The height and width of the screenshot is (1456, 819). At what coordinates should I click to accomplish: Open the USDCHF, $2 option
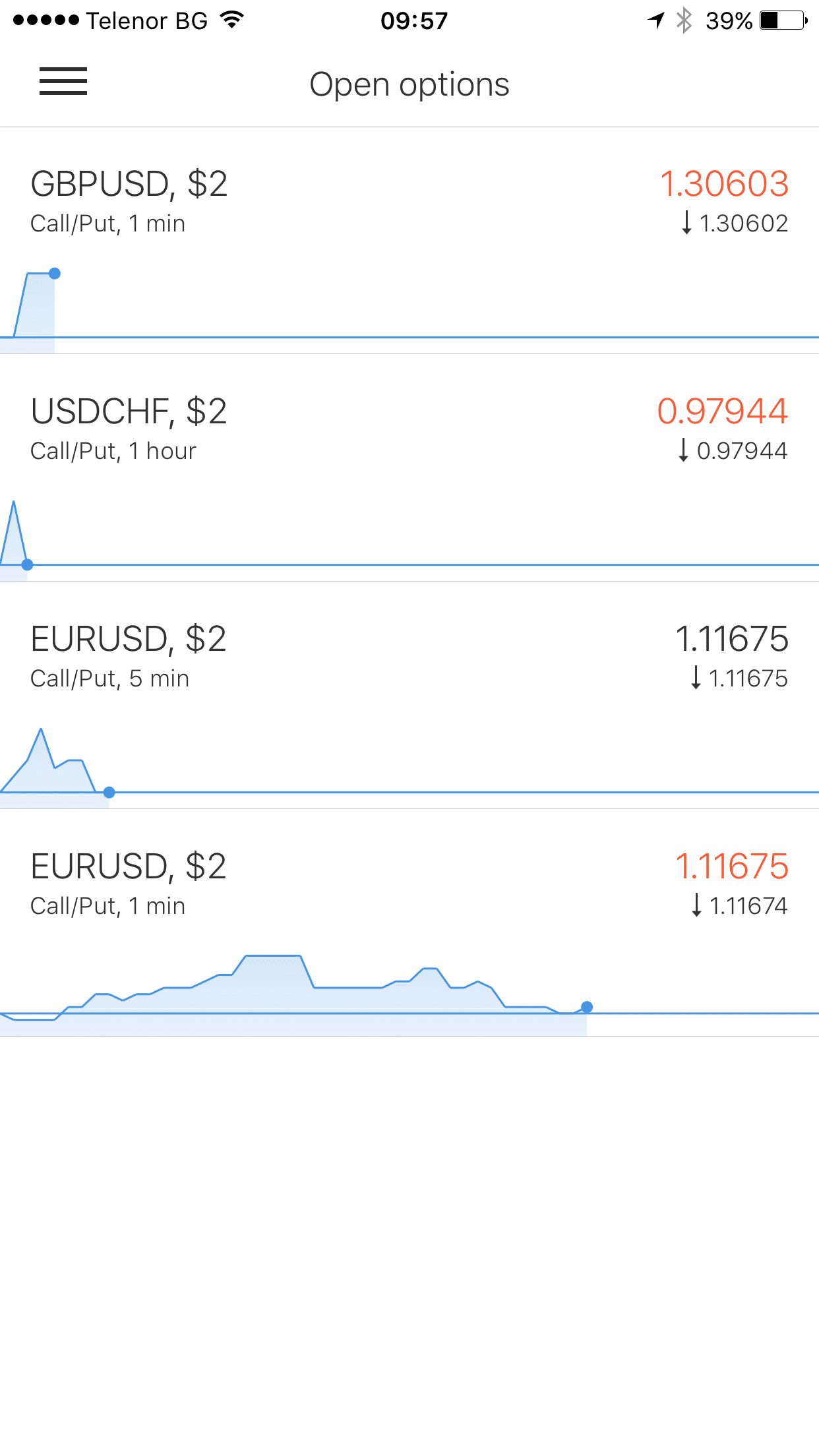tap(129, 411)
